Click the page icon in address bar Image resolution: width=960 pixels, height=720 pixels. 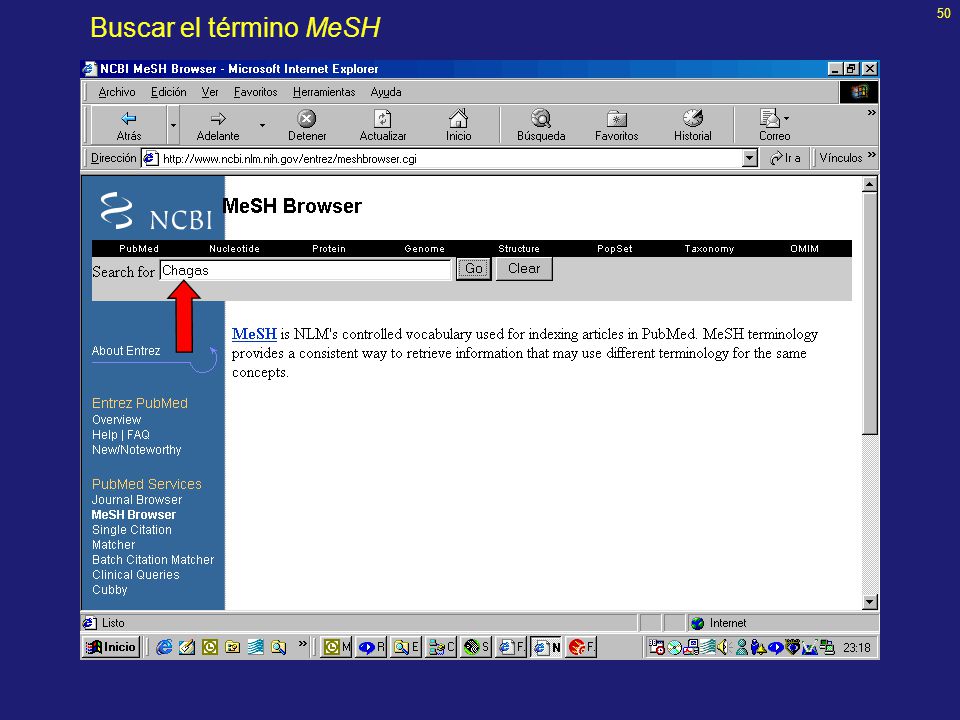click(151, 159)
